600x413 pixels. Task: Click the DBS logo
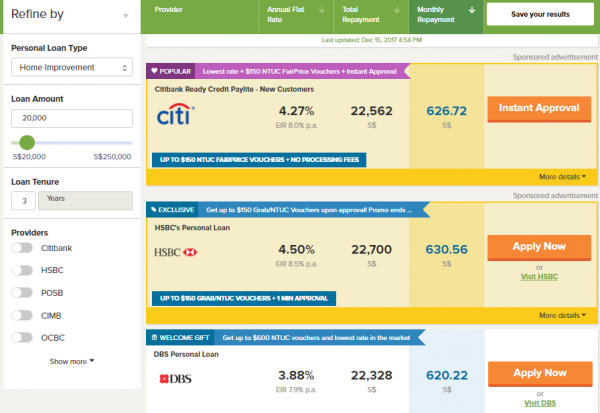pyautogui.click(x=176, y=379)
